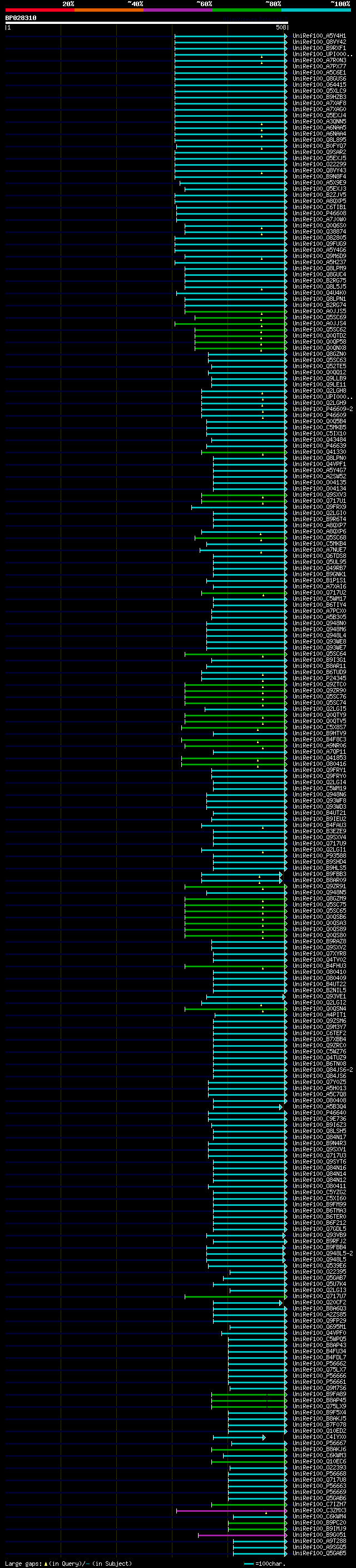This screenshot has height=1568, width=356.
Task: Open the hit UniRef100_A9T288
Action: point(319,1541)
